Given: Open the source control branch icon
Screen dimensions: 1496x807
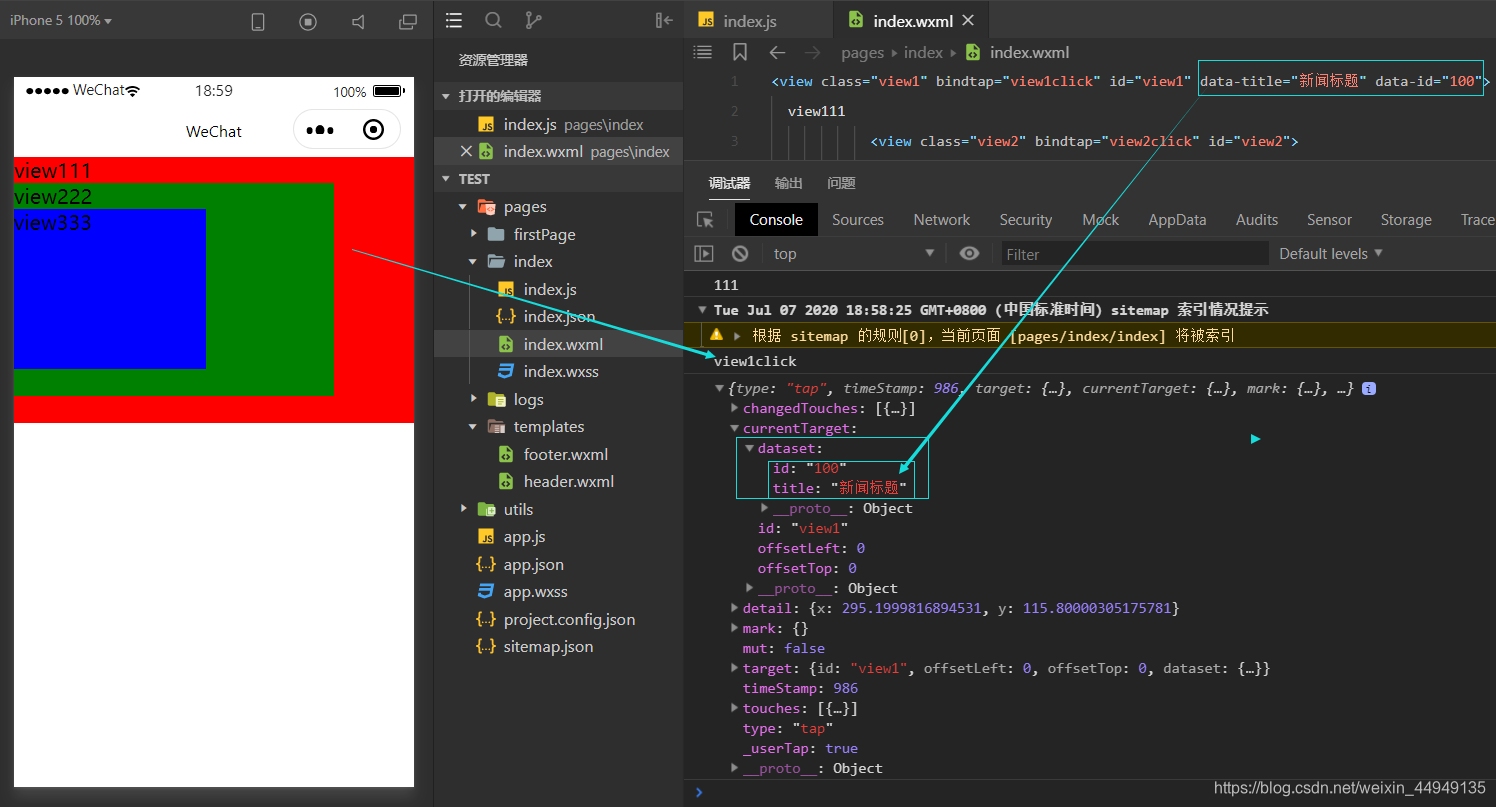Looking at the screenshot, I should pyautogui.click(x=533, y=20).
